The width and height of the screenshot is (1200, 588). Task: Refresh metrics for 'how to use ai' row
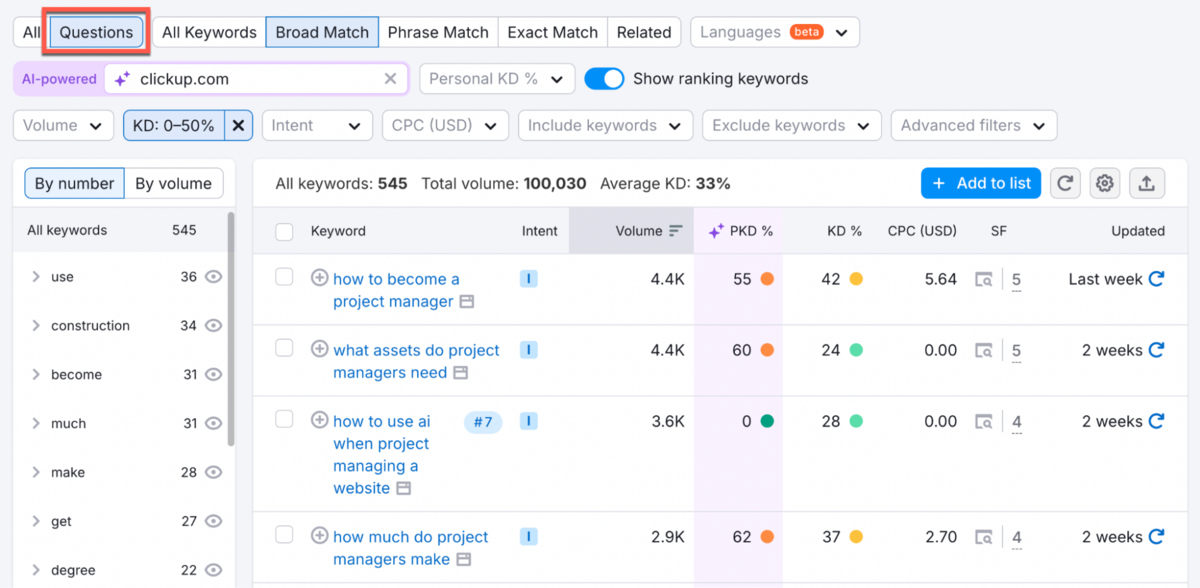point(1156,421)
